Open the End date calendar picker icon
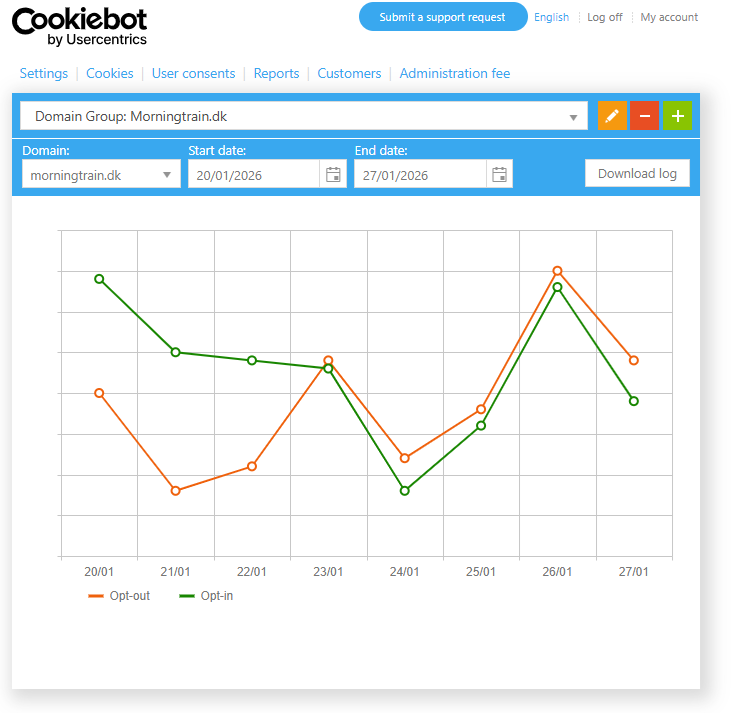 tap(499, 175)
